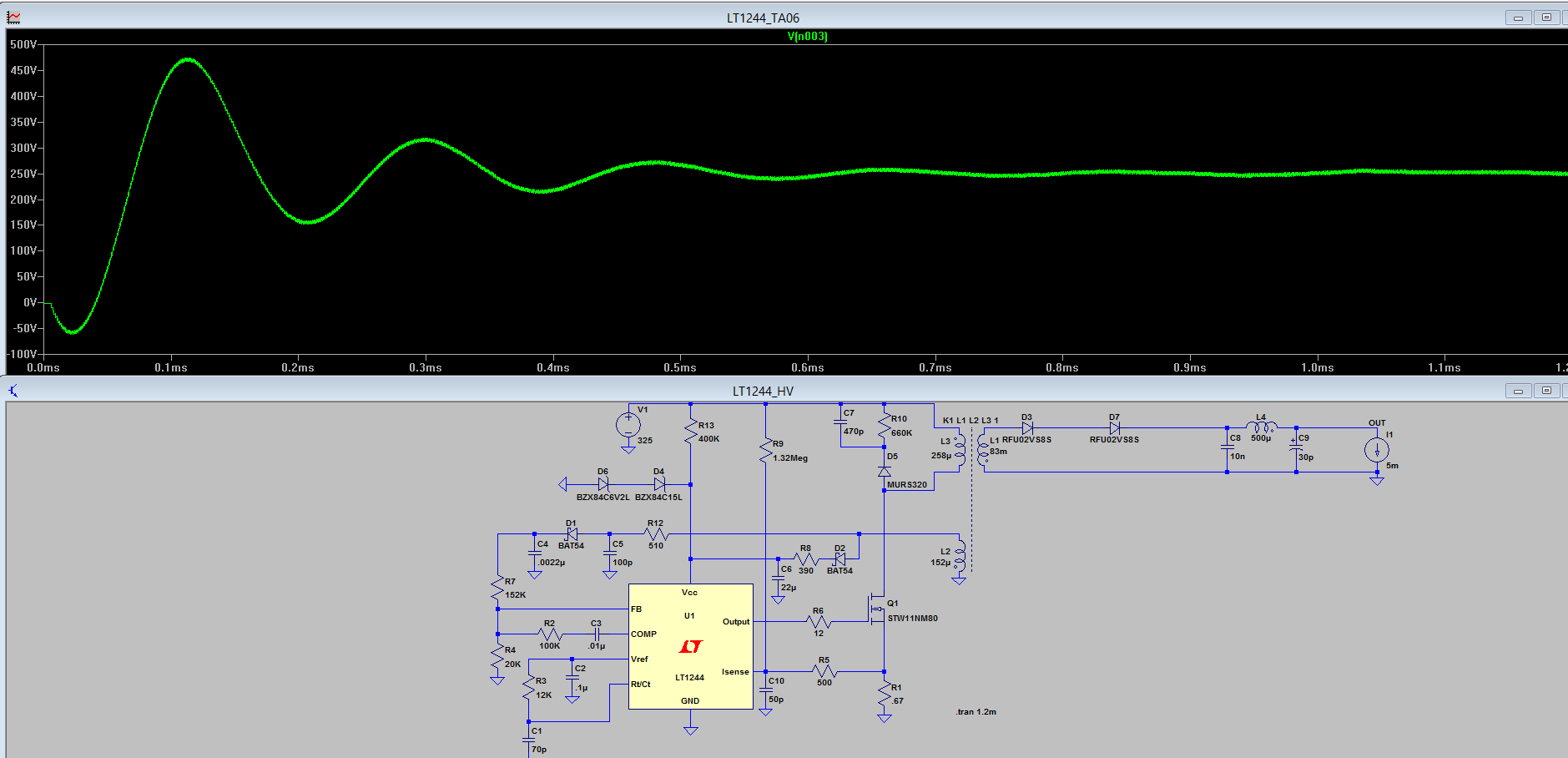The height and width of the screenshot is (758, 1568).
Task: Click the D7 RFU02VS8S diode label
Action: point(1114,439)
